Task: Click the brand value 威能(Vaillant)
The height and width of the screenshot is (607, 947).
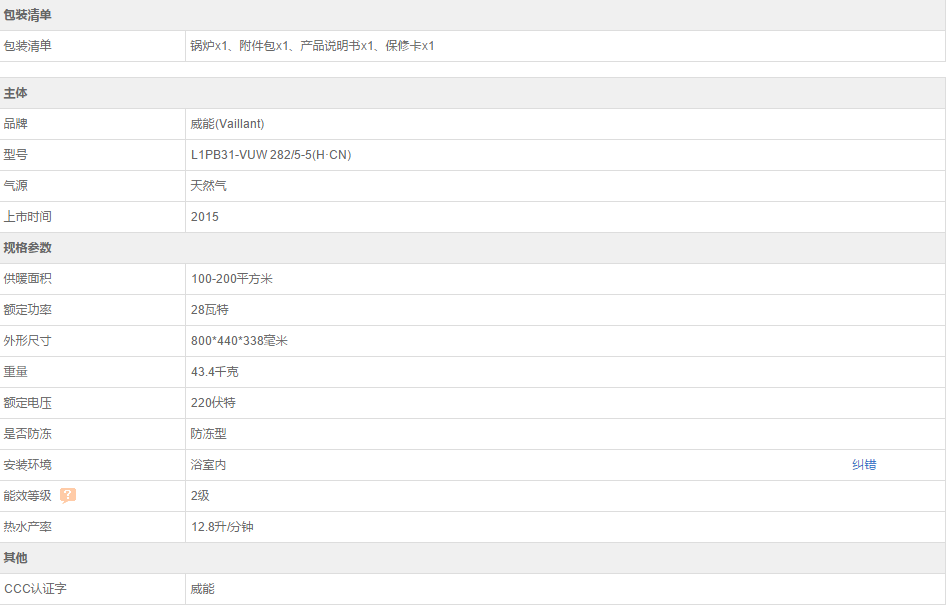Action: [227, 124]
